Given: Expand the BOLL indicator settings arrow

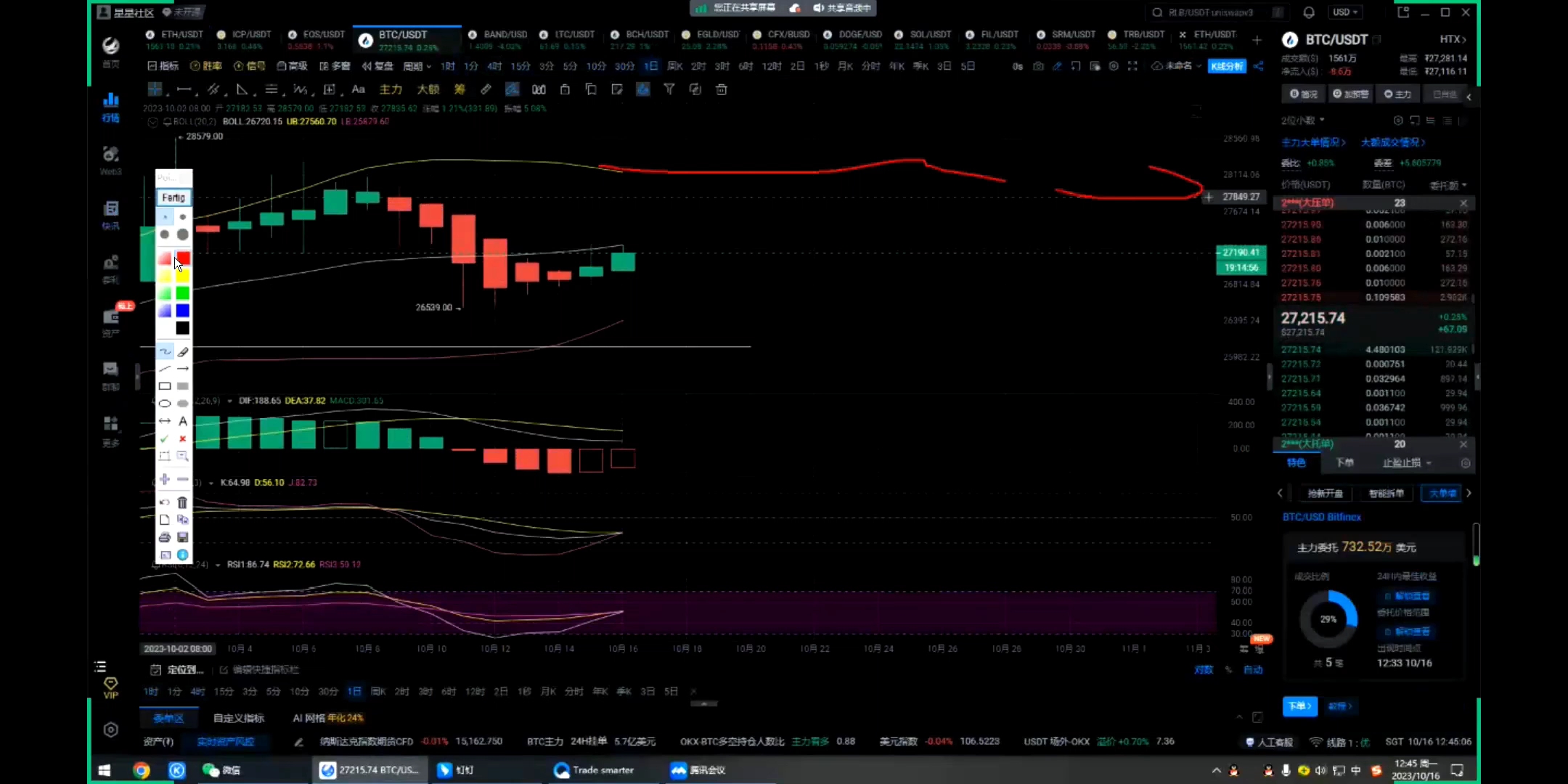Looking at the screenshot, I should (x=152, y=122).
